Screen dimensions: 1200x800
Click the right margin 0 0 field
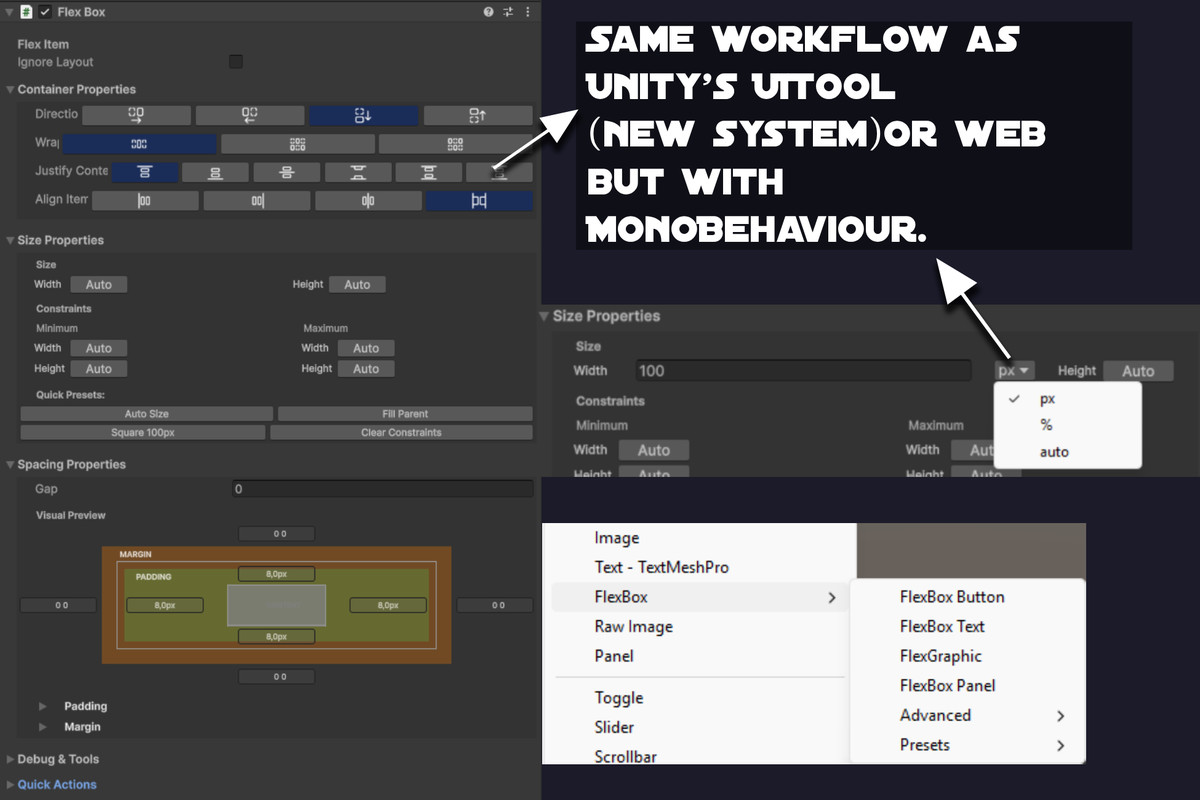(496, 605)
